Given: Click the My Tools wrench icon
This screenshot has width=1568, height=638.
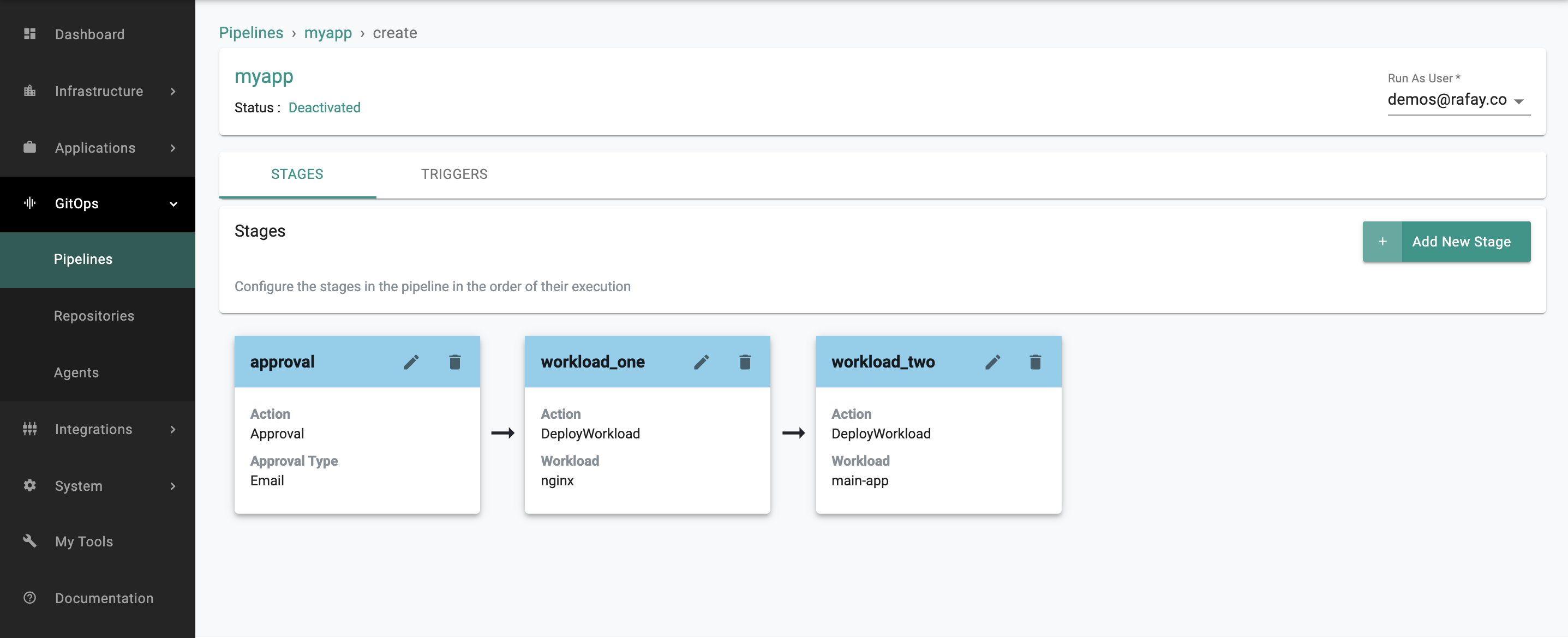Looking at the screenshot, I should [x=29, y=541].
